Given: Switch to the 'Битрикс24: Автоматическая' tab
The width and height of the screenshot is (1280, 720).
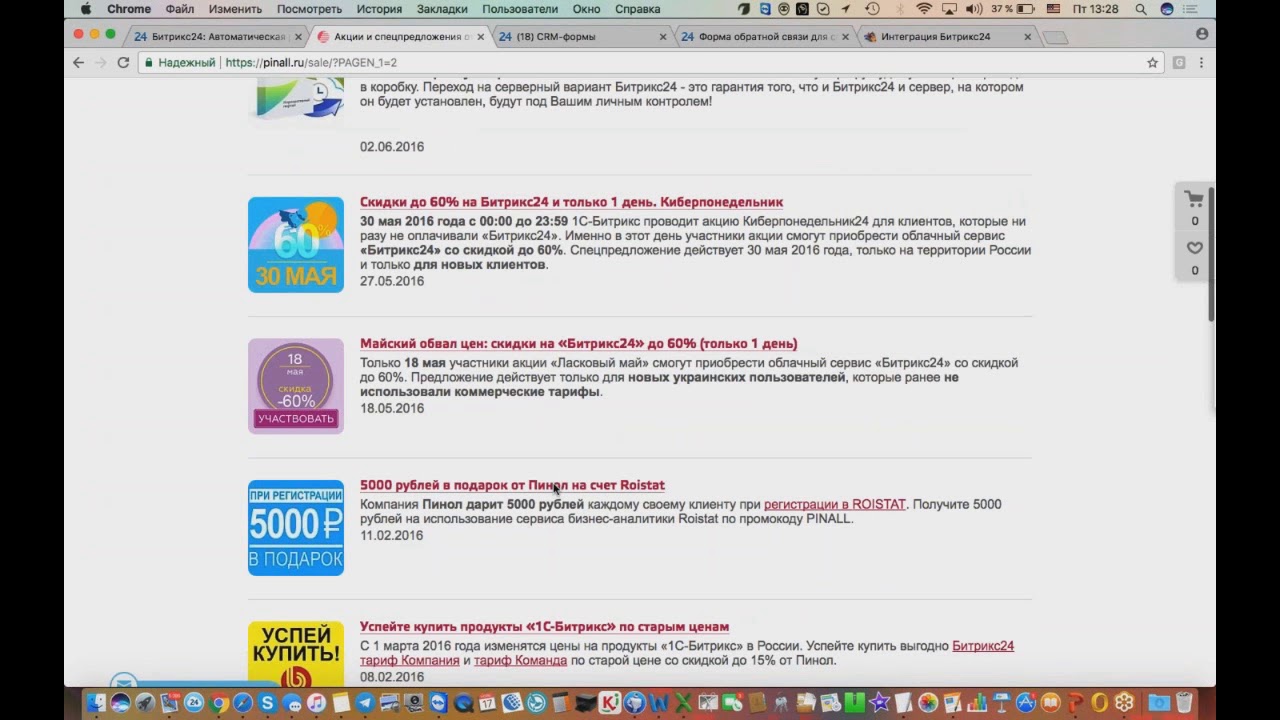Looking at the screenshot, I should pyautogui.click(x=217, y=37).
